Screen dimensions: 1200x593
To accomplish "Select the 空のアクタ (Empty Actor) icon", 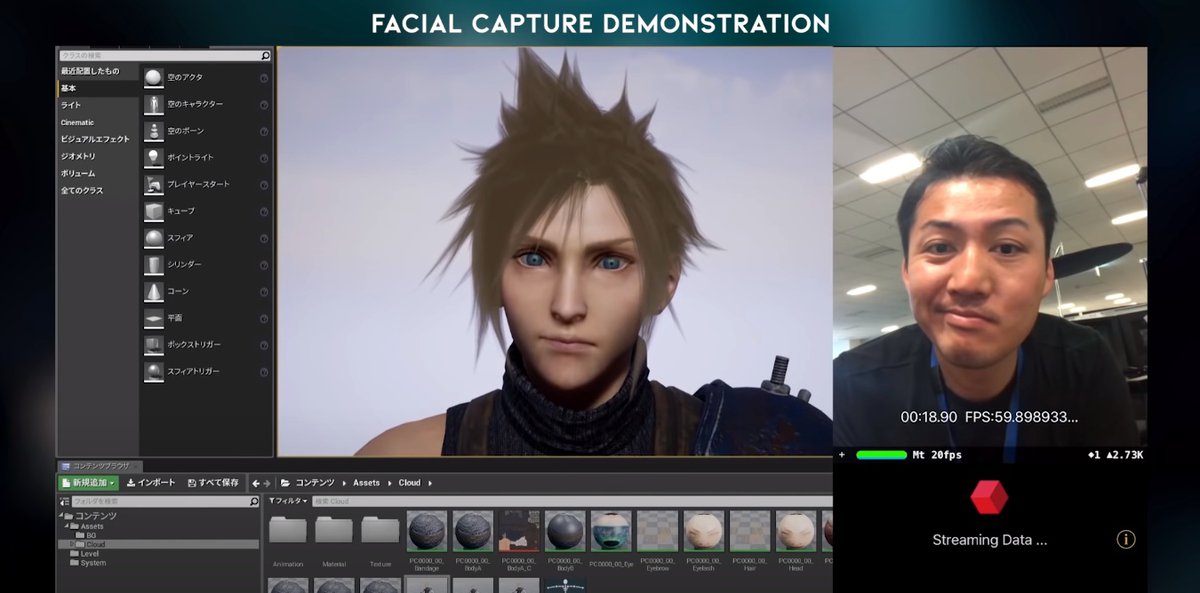I will (x=153, y=78).
